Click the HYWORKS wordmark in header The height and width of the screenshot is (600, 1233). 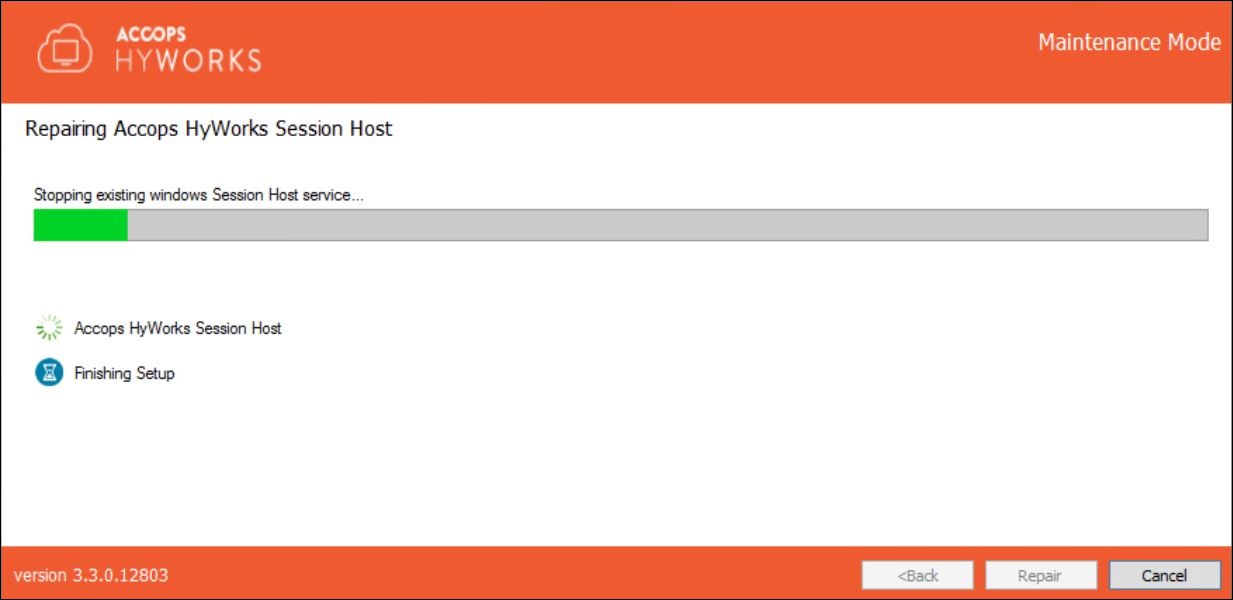click(x=188, y=60)
